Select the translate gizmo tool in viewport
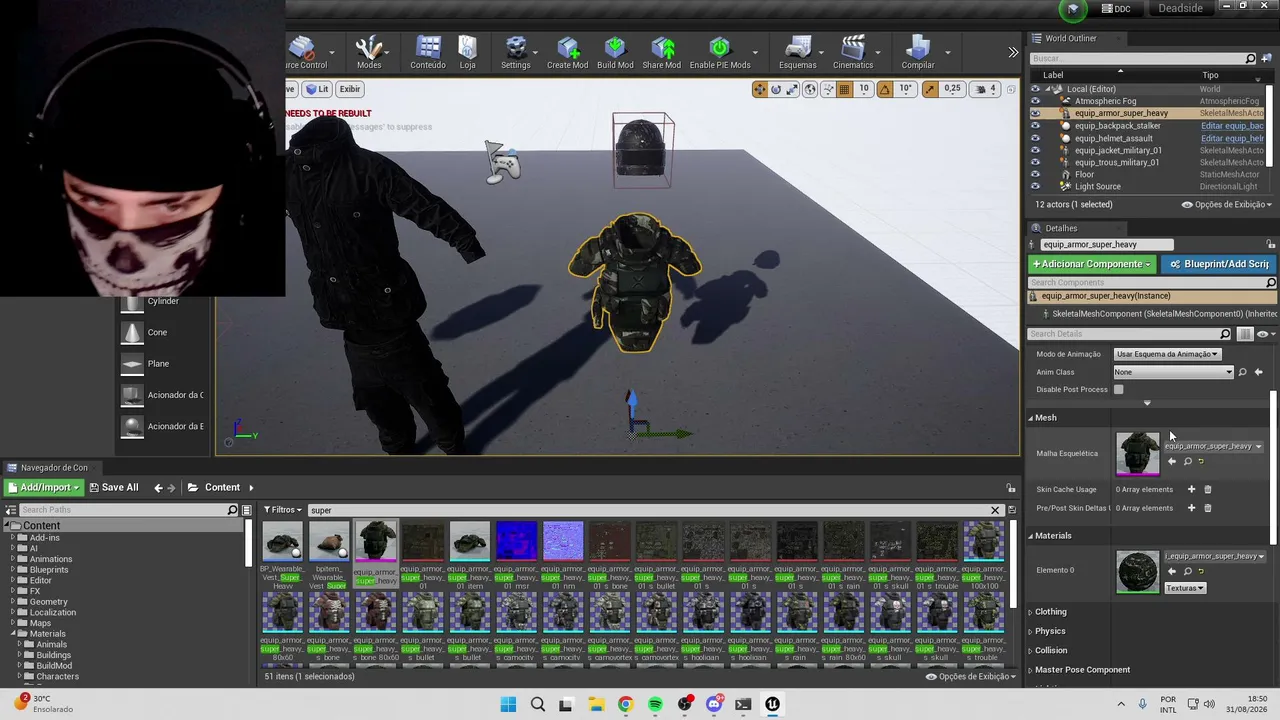This screenshot has width=1280, height=720. point(760,89)
